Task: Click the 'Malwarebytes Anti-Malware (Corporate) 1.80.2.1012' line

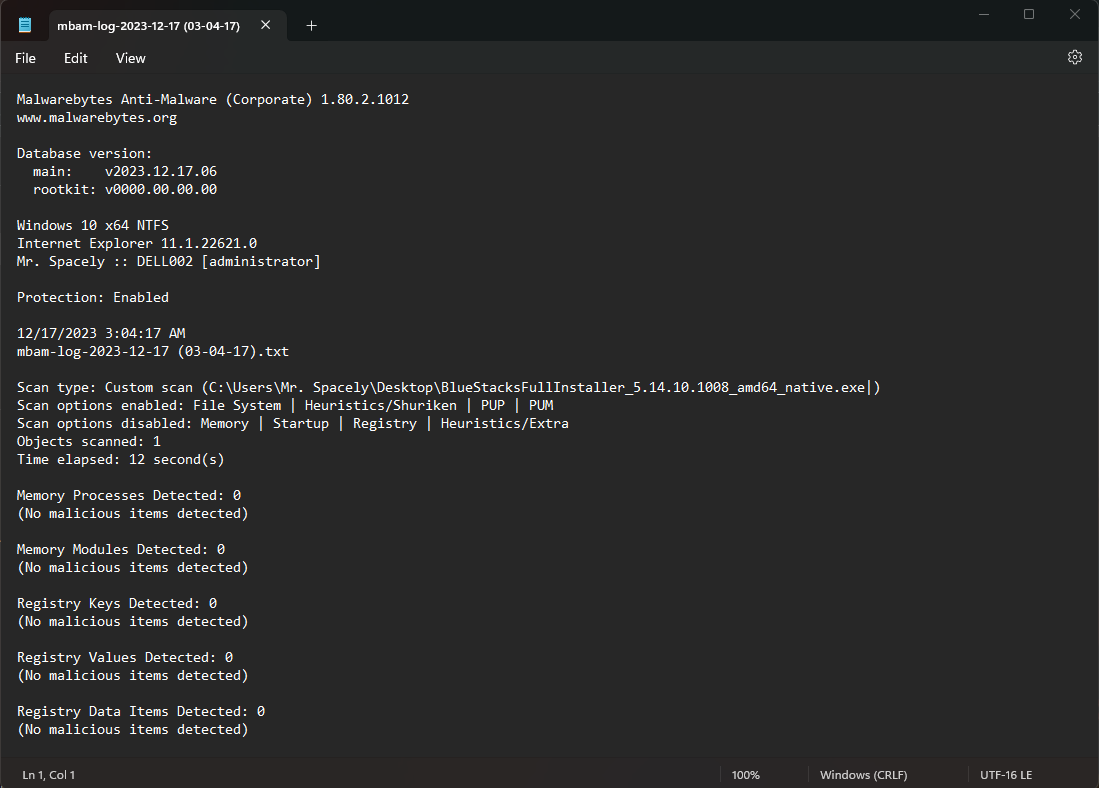Action: [213, 100]
